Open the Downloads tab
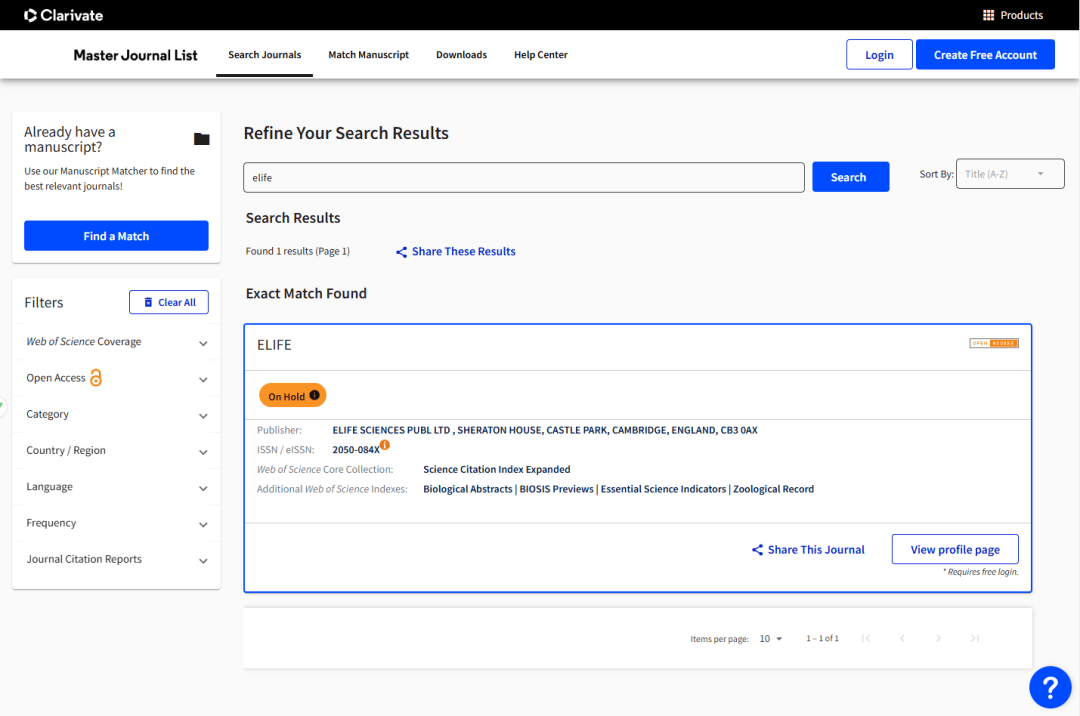The image size is (1080, 716). point(461,55)
